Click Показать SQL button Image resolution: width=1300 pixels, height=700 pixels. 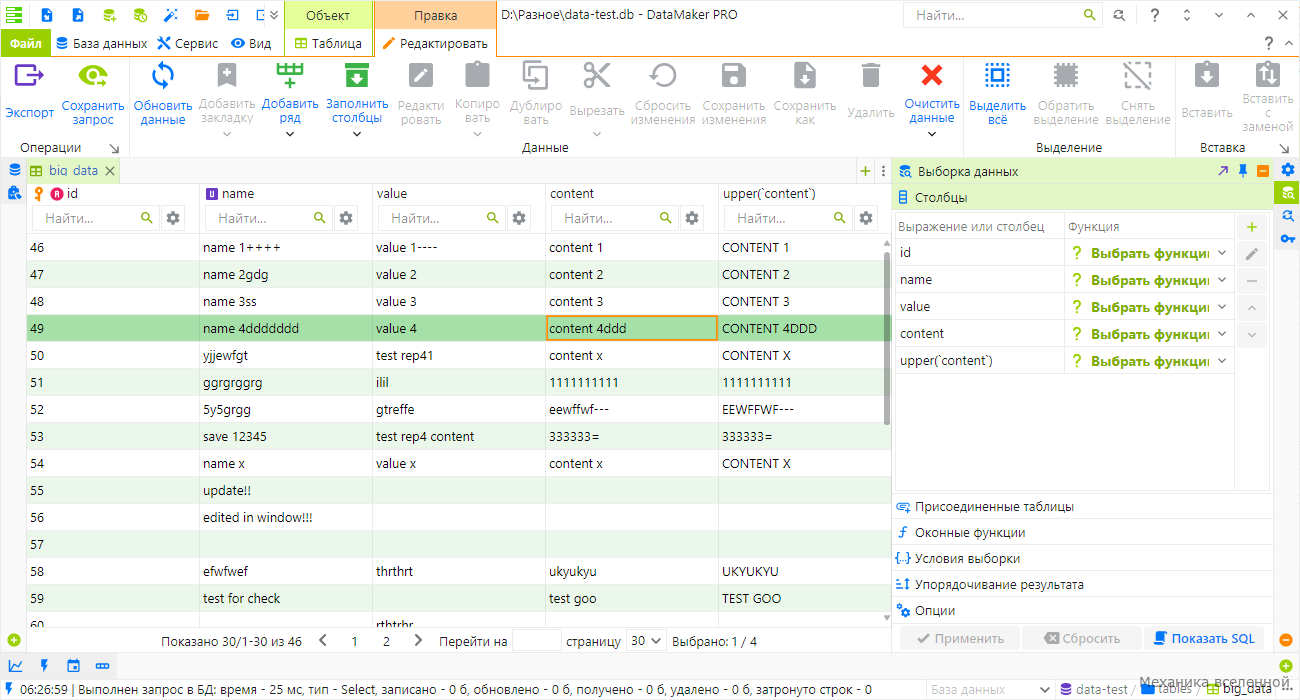point(1205,638)
